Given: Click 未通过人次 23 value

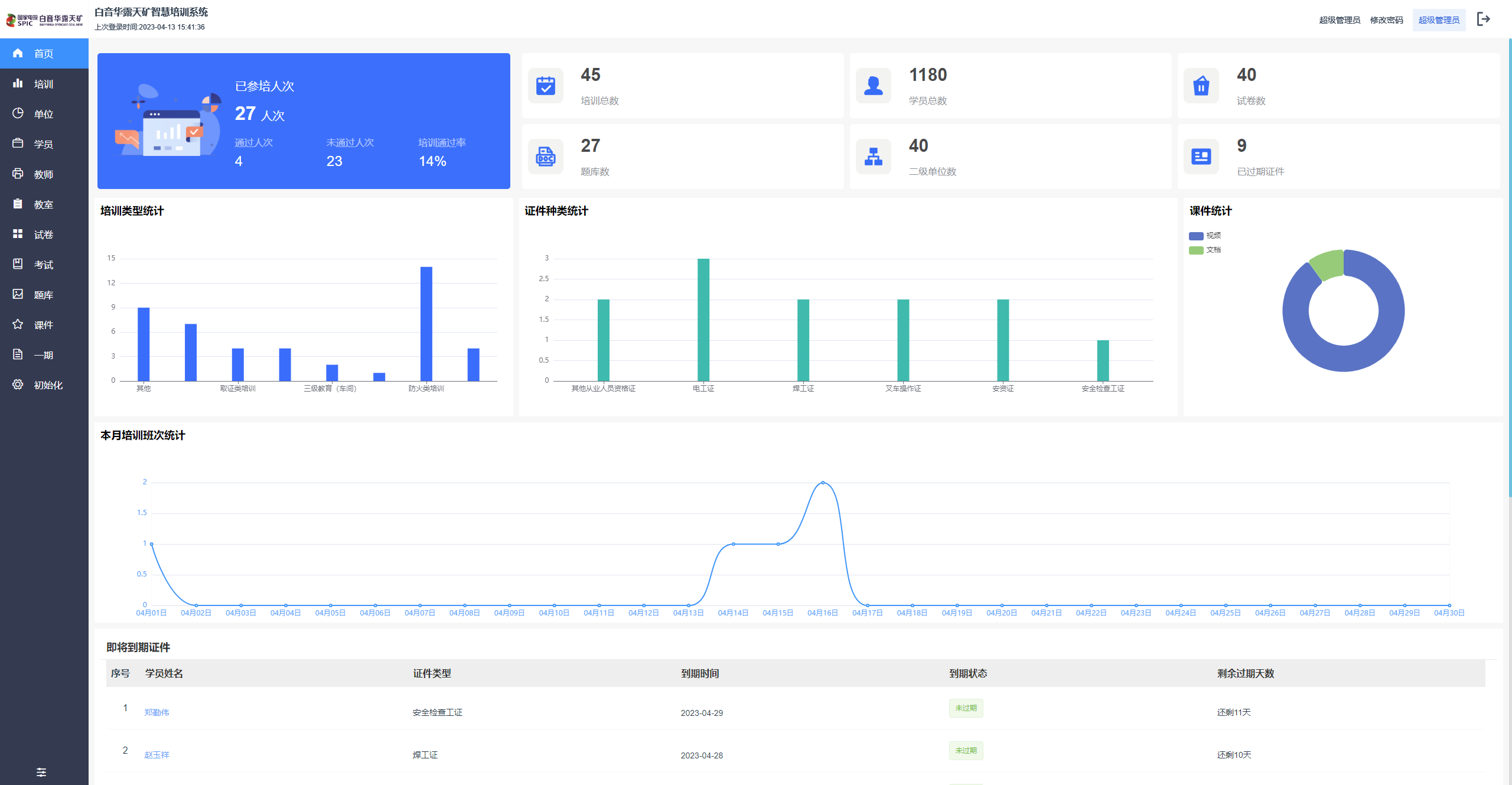Looking at the screenshot, I should tap(334, 161).
